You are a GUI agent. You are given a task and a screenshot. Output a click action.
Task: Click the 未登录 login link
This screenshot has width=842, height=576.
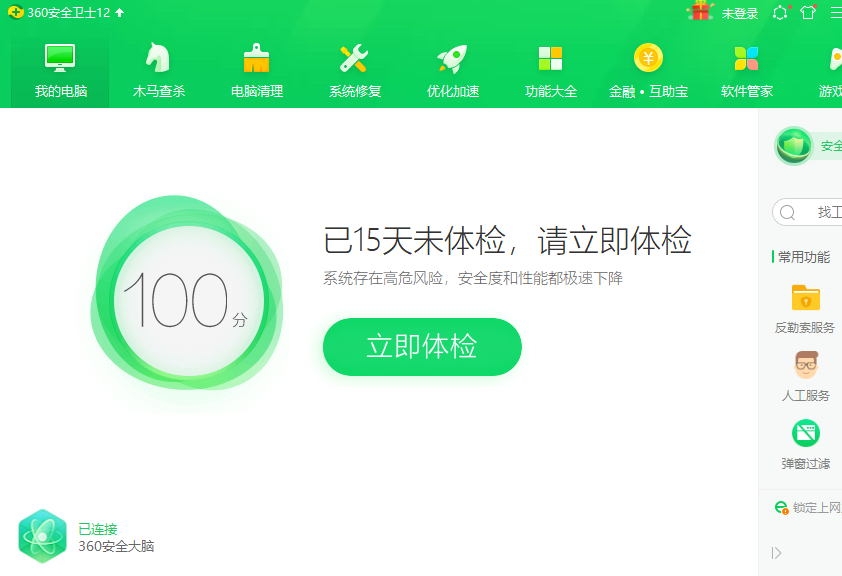coord(740,13)
